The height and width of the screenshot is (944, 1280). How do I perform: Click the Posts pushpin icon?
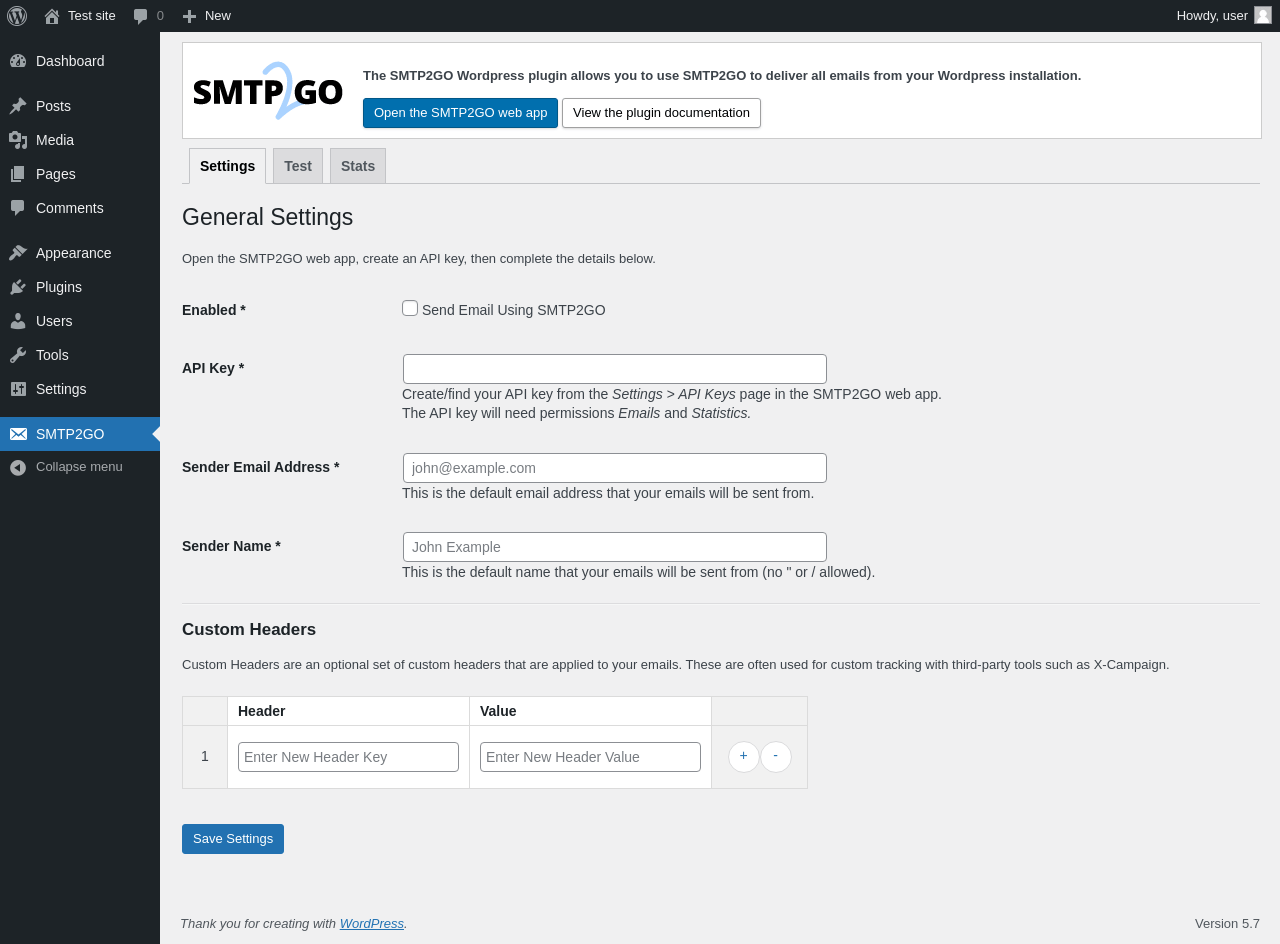click(x=18, y=106)
